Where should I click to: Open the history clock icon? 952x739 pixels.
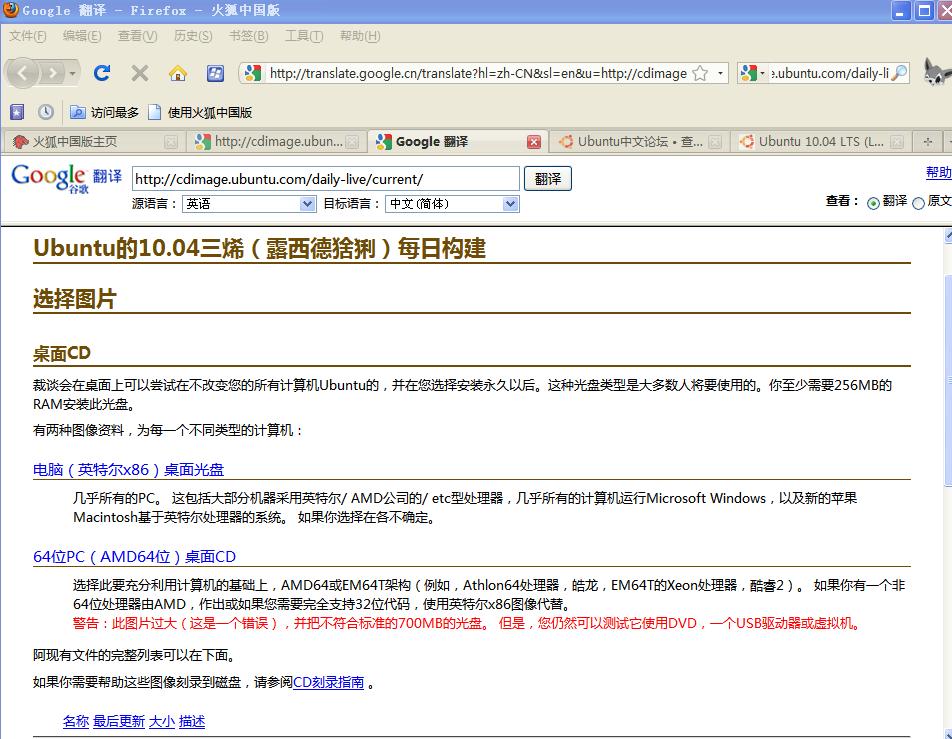46,112
